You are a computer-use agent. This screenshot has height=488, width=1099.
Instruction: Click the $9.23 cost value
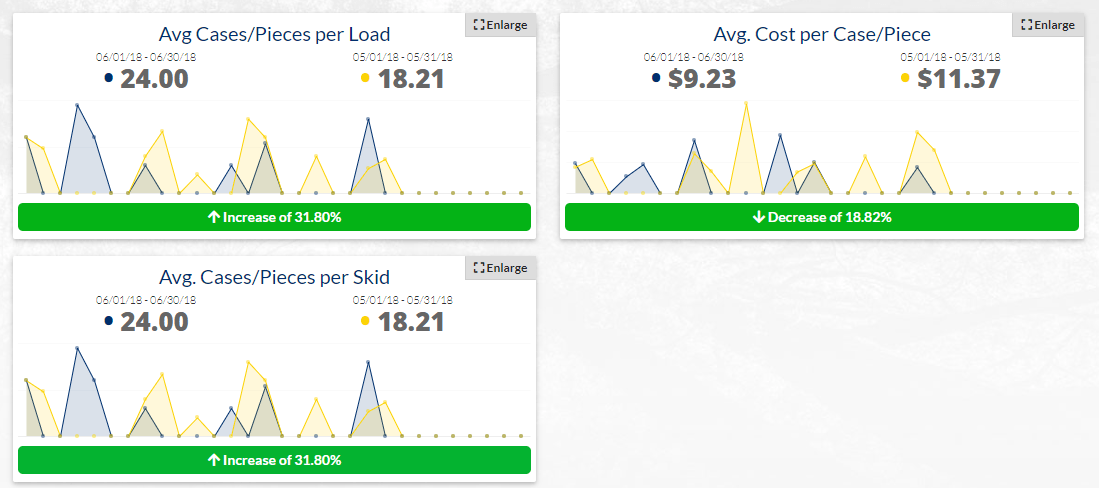[702, 79]
